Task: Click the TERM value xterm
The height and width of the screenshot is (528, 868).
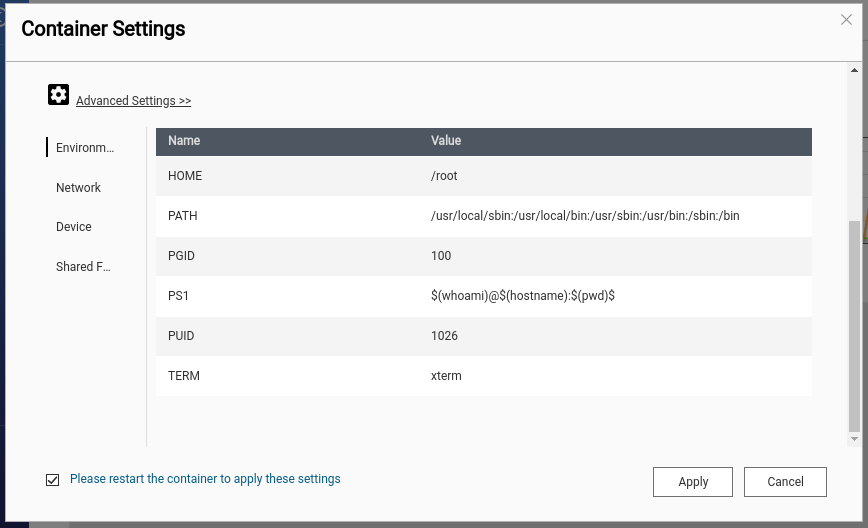Action: tap(446, 376)
